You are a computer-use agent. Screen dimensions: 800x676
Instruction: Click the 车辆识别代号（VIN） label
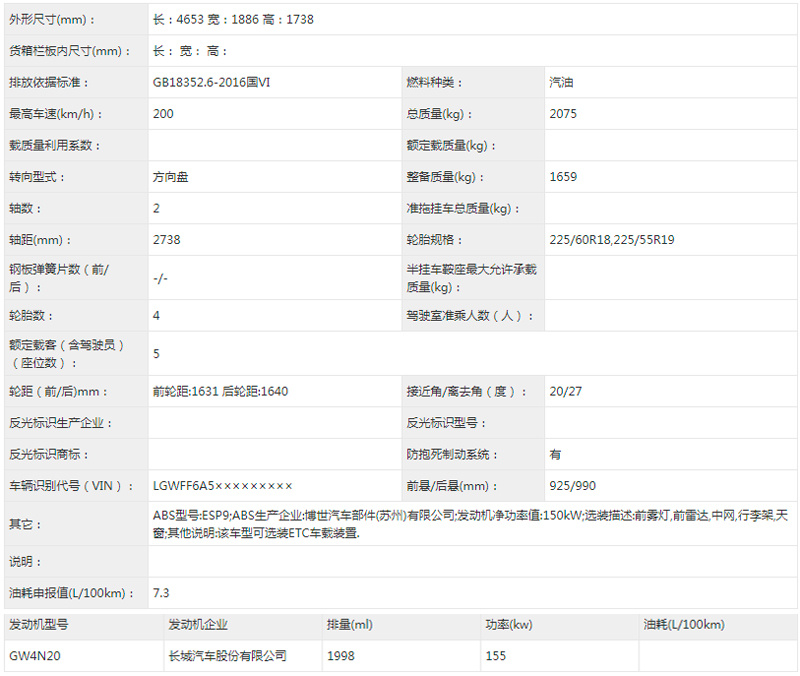[x=71, y=486]
